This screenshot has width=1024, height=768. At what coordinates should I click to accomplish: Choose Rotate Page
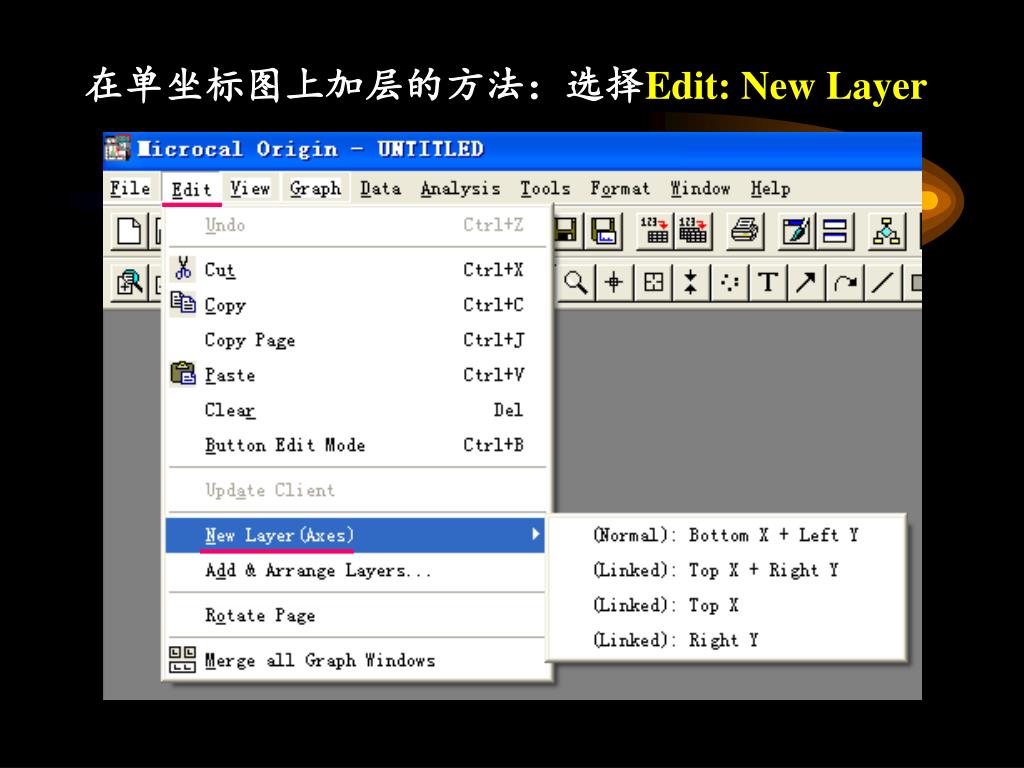click(356, 615)
